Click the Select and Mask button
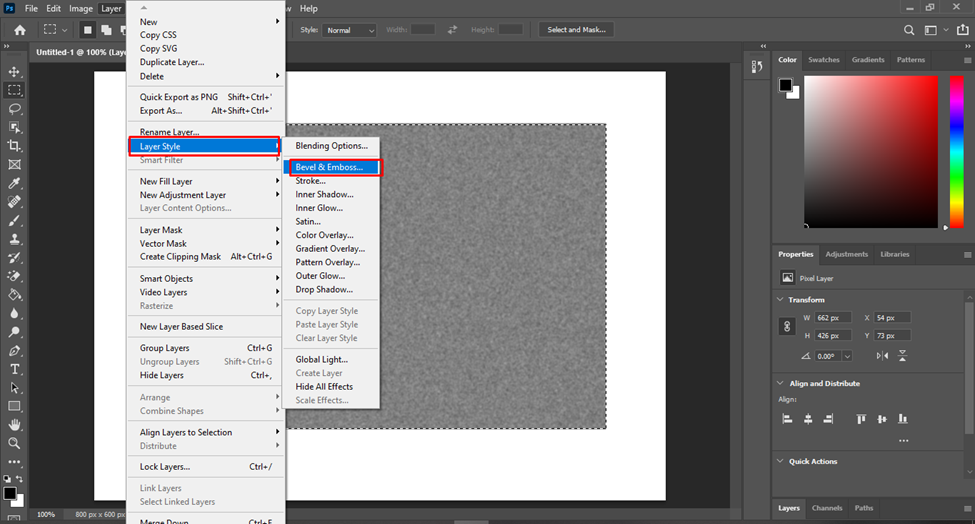Screen dimensions: 975x524 [576, 30]
